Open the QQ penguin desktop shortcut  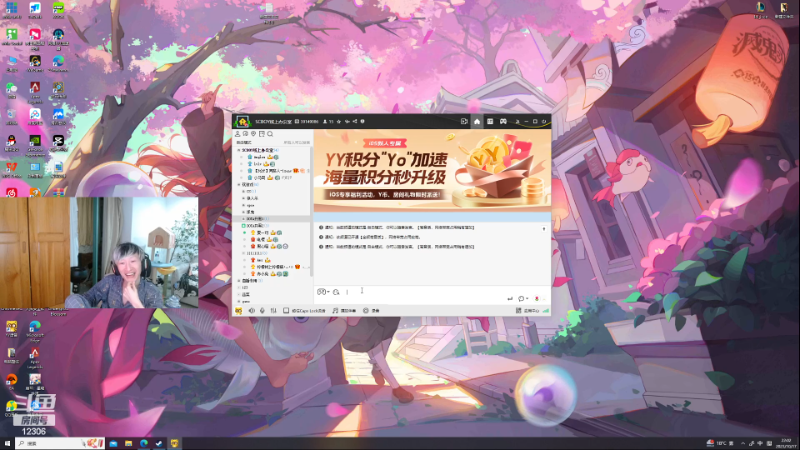[11, 143]
